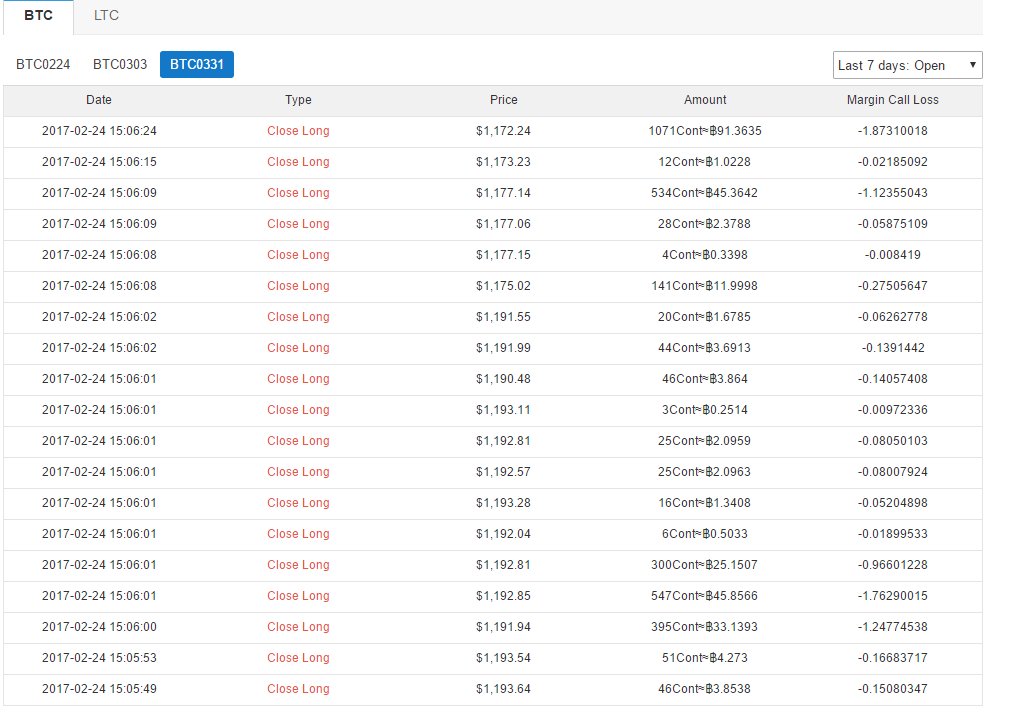Screen dimensions: 1021x716
Task: Click the price $1,190.48
Action: point(503,379)
